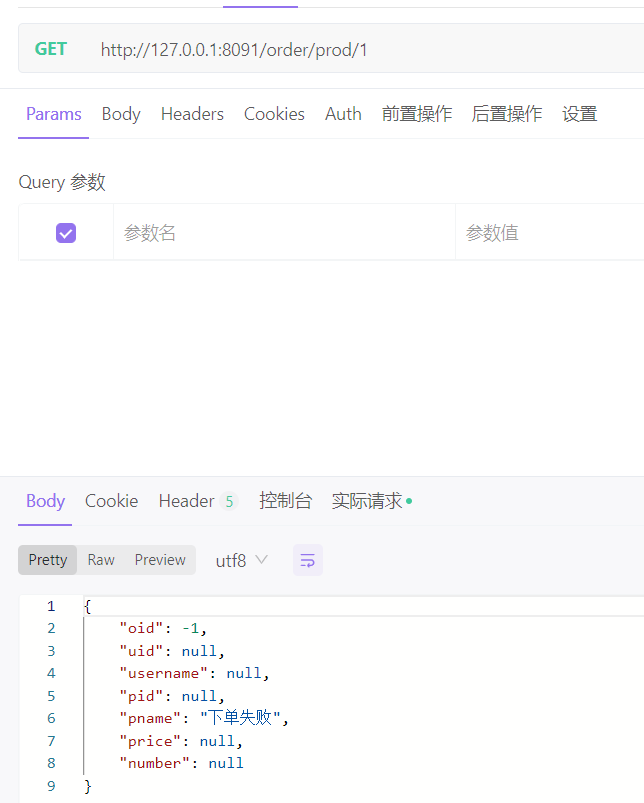Click the "oid": -1 line in response

[163, 628]
